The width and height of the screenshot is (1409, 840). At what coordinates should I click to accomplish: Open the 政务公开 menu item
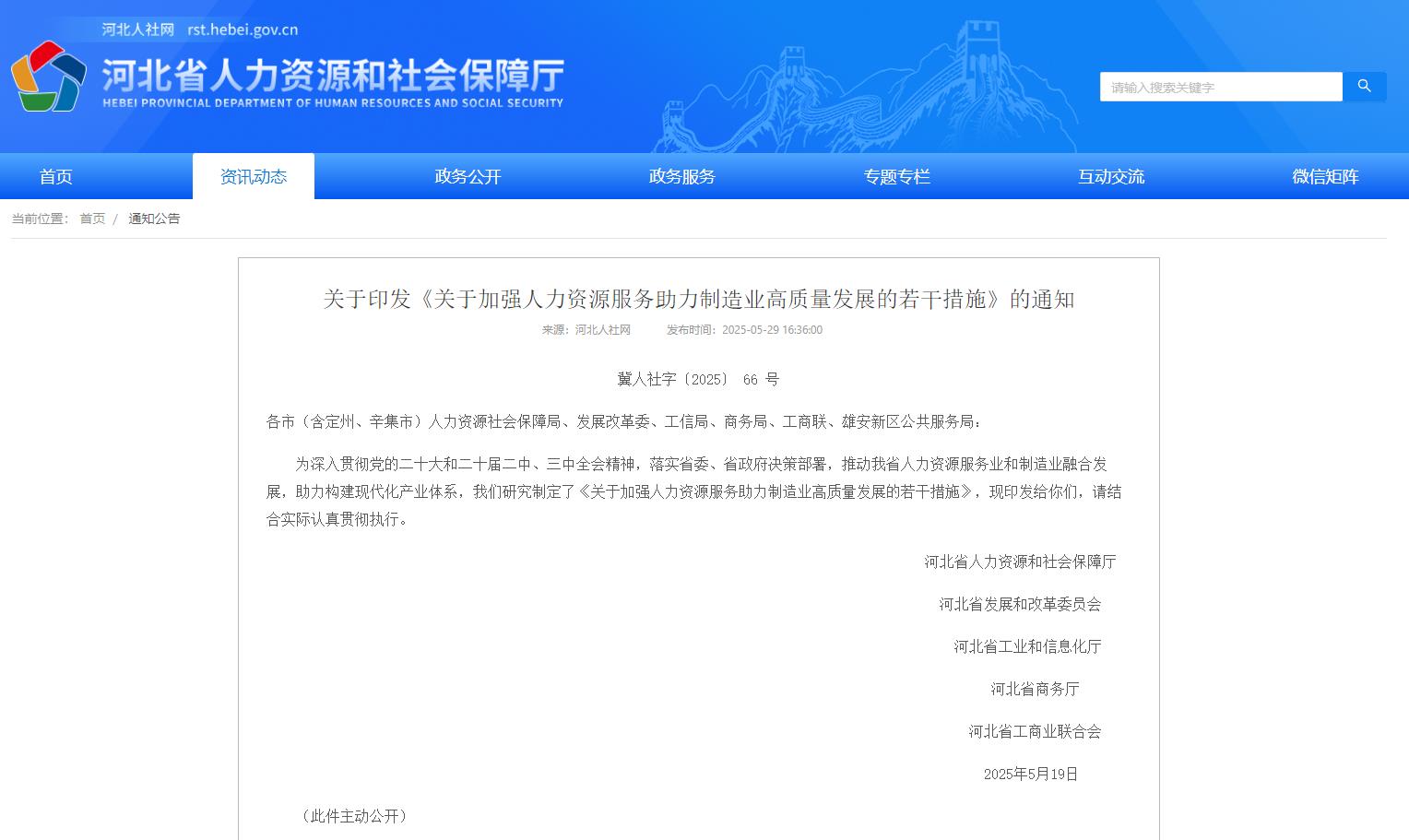pyautogui.click(x=468, y=176)
